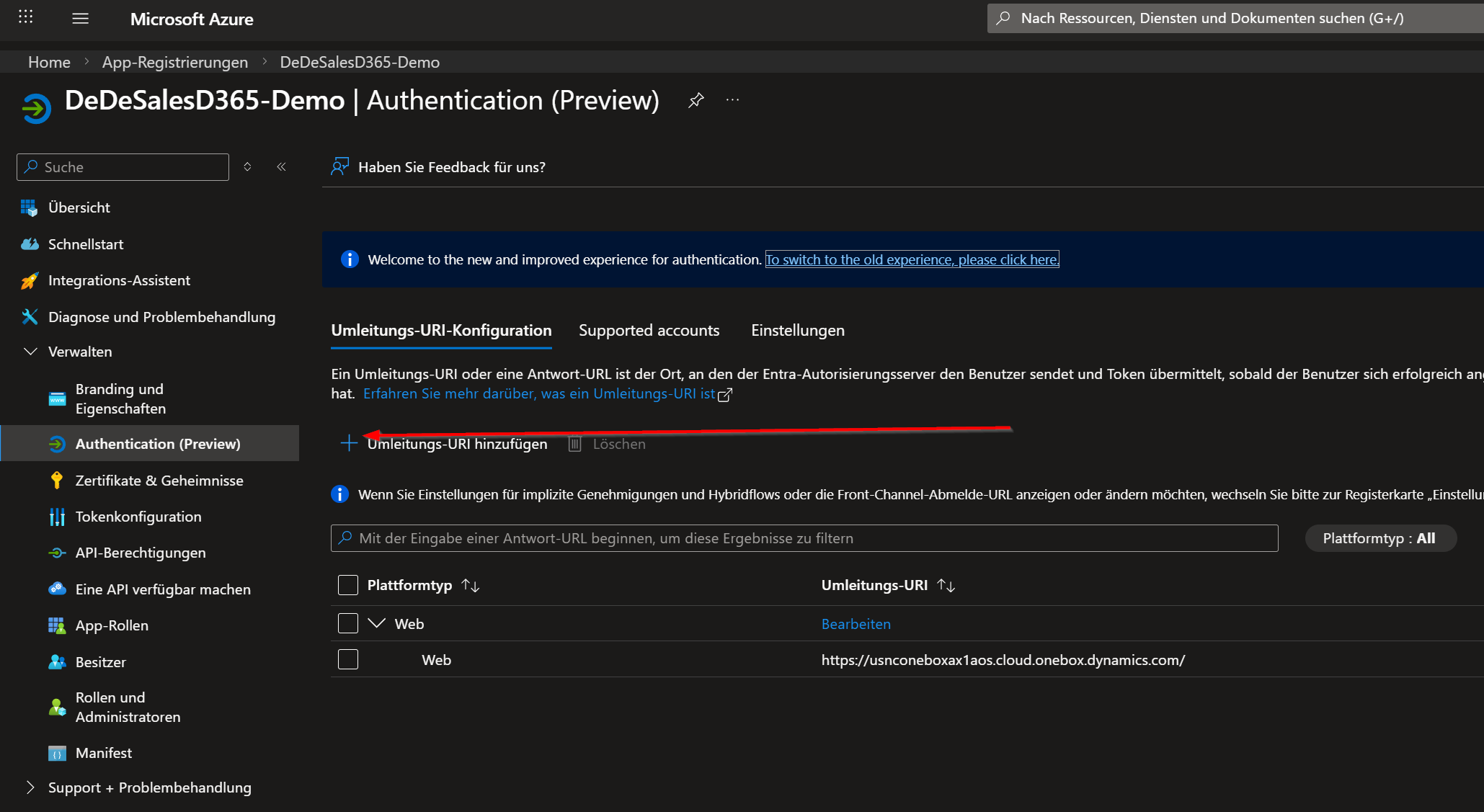Check the usnconeboxax1aos URI row checkbox

[348, 659]
